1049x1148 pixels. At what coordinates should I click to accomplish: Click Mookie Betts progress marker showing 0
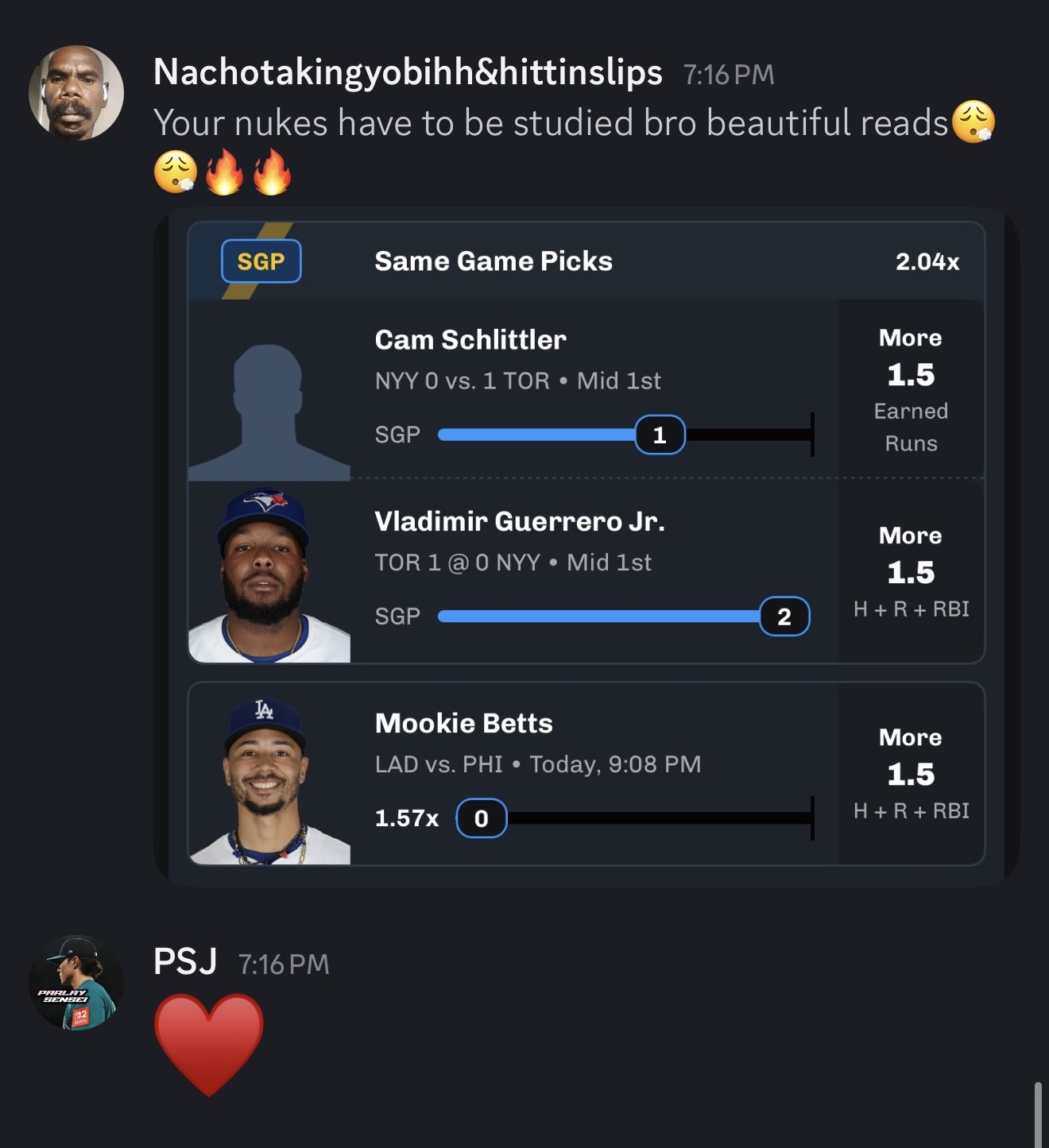point(481,818)
